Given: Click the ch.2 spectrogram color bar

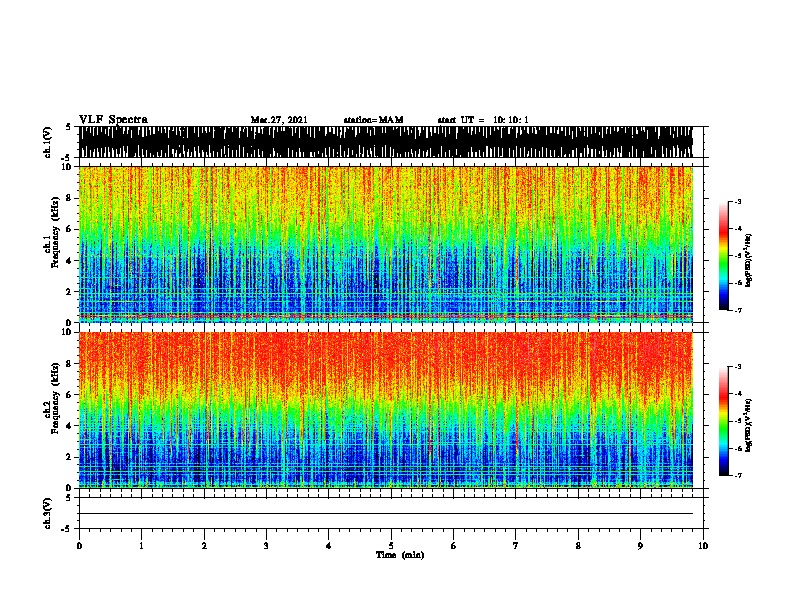Looking at the screenshot, I should pyautogui.click(x=724, y=421).
